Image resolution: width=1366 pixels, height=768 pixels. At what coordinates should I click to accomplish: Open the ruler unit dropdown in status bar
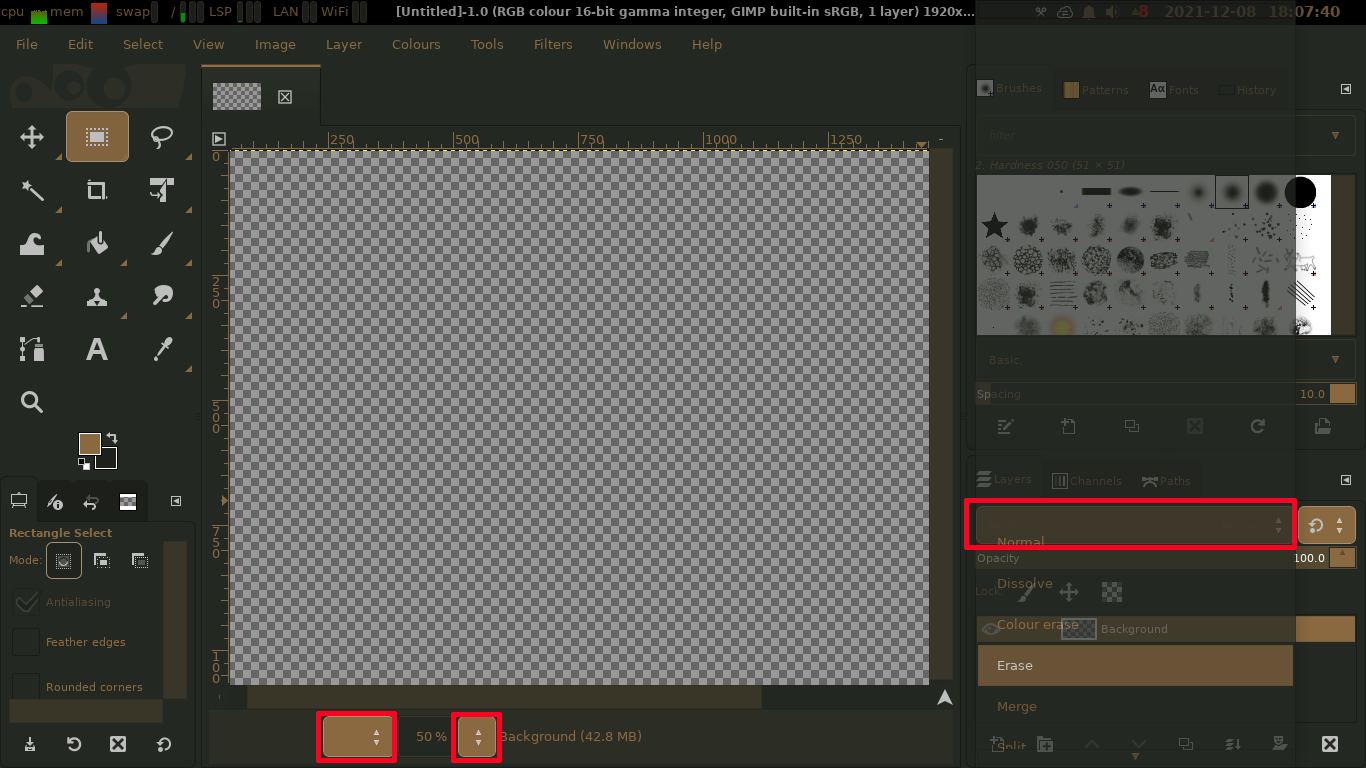pos(358,737)
